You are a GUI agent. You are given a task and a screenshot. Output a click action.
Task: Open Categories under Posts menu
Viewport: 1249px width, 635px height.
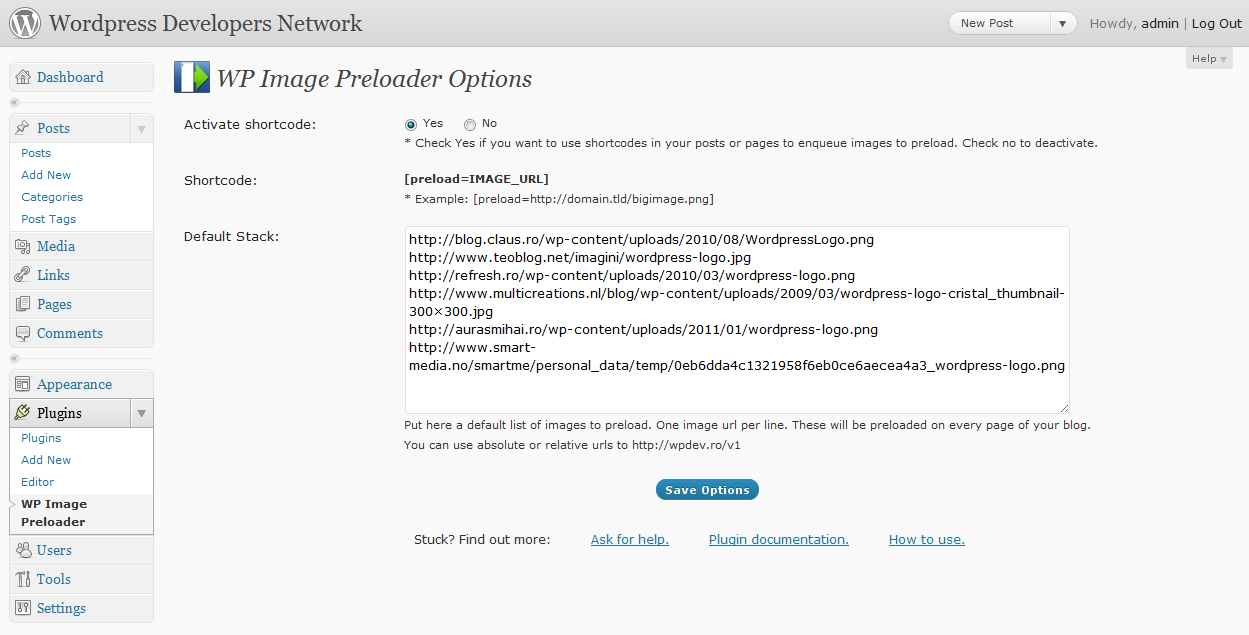click(x=52, y=197)
